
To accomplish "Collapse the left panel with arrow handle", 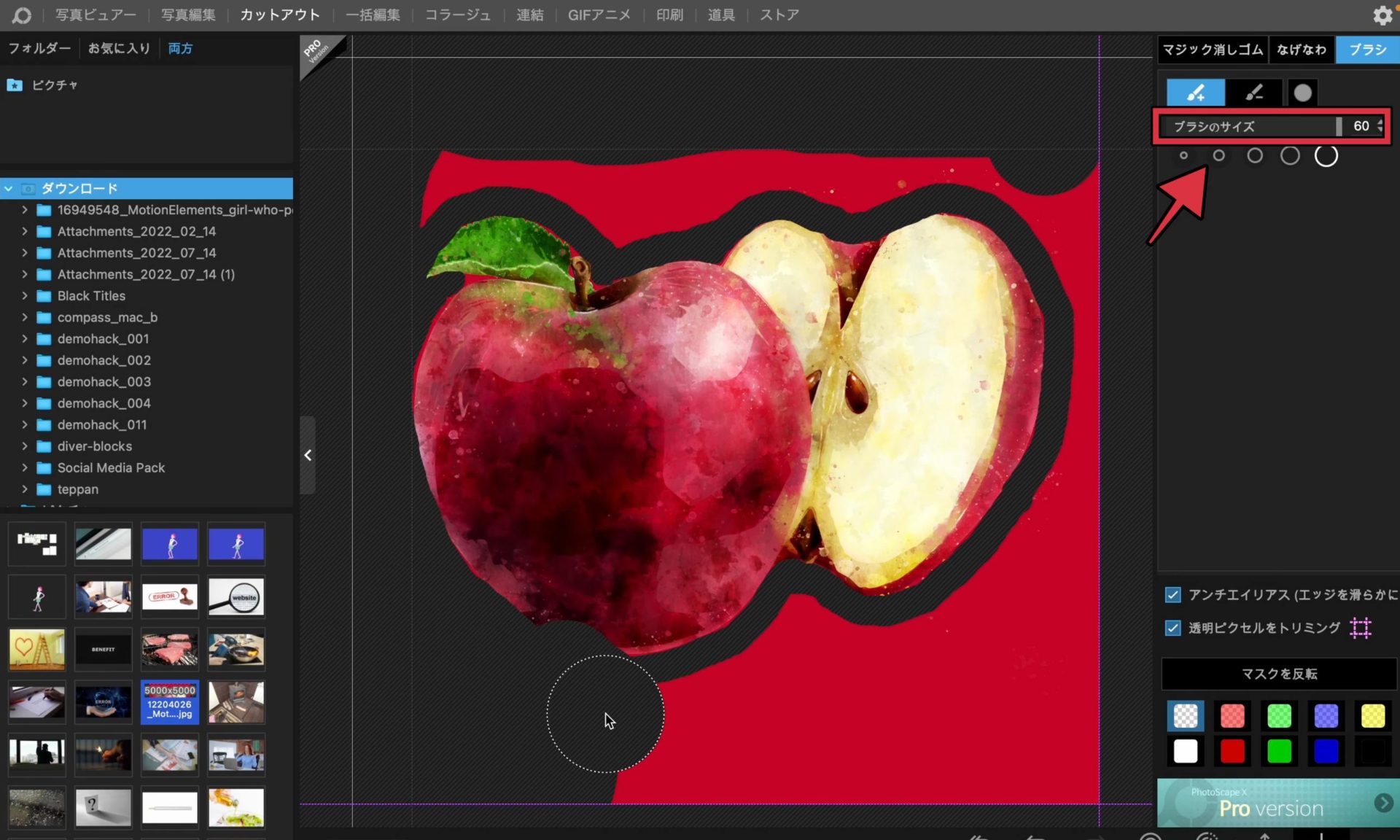I will (308, 456).
